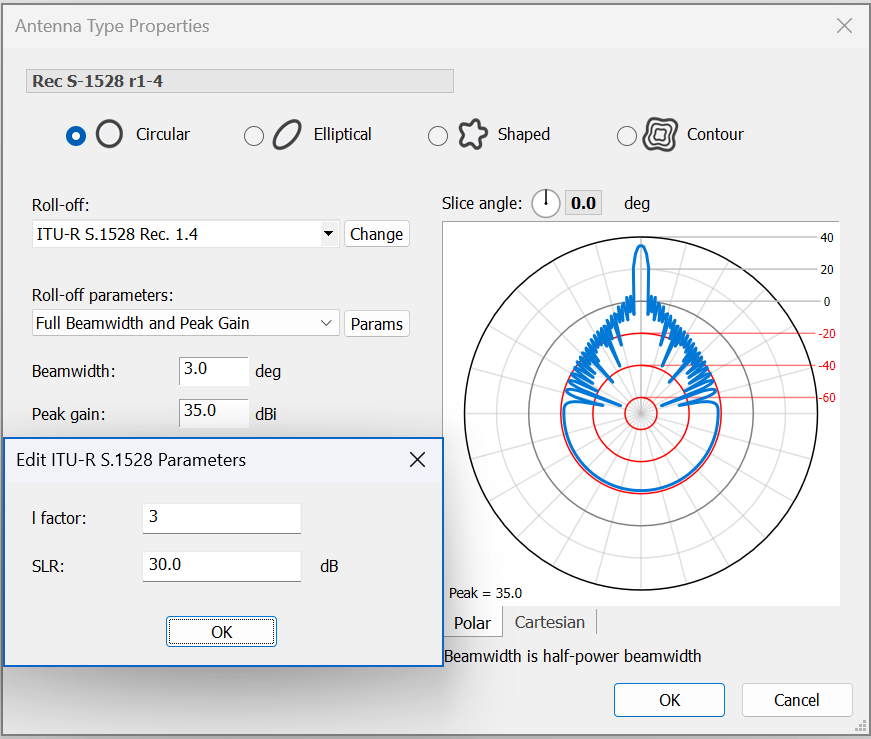Click the 'Peak = 35.0' label
The height and width of the screenshot is (739, 871).
pyautogui.click(x=485, y=593)
